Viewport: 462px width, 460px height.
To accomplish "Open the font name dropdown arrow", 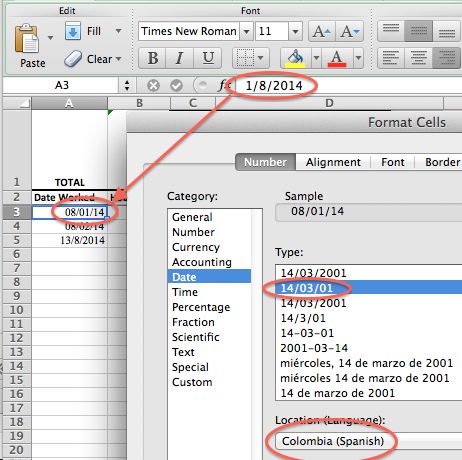I will tap(246, 31).
